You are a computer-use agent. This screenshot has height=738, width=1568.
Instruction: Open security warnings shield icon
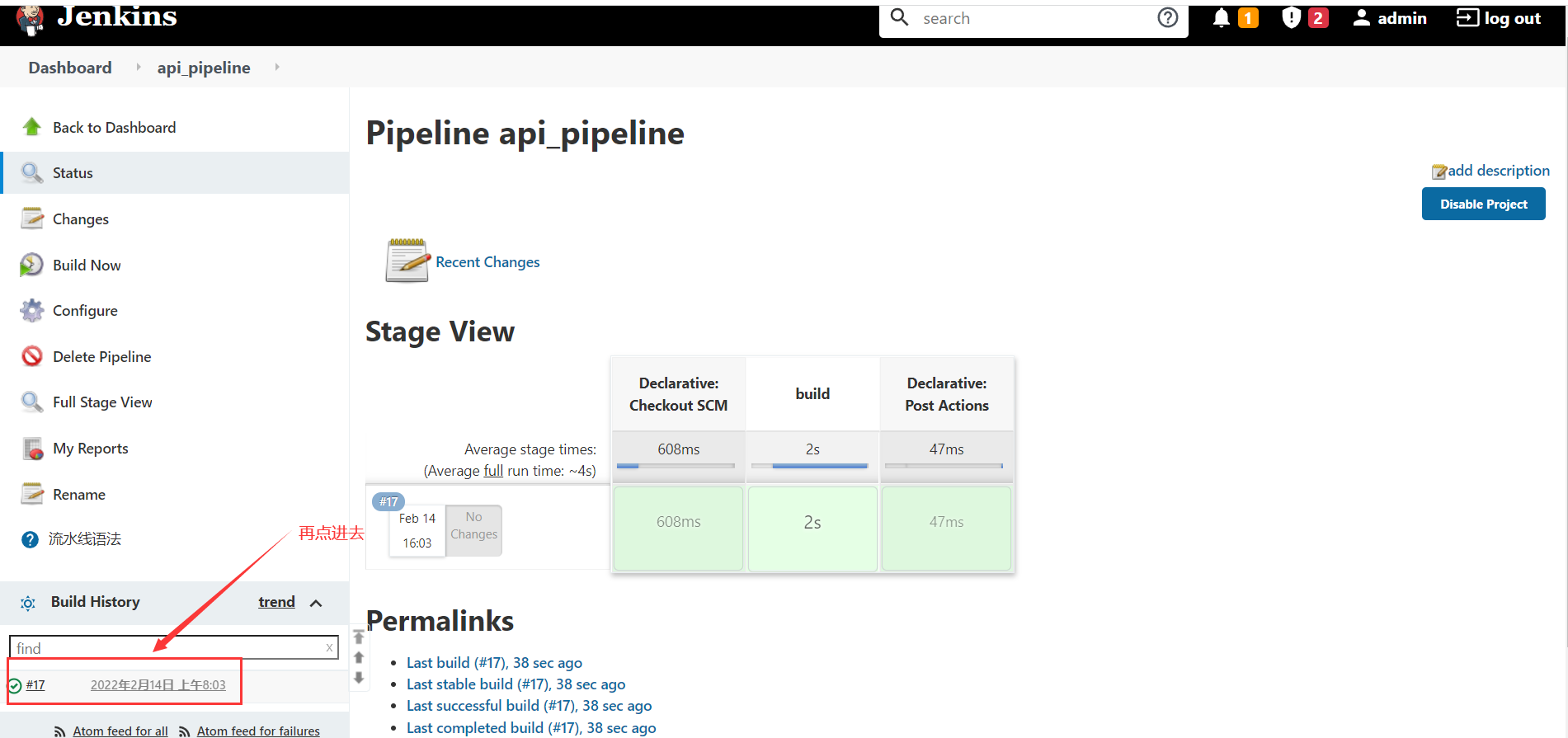(x=1291, y=18)
